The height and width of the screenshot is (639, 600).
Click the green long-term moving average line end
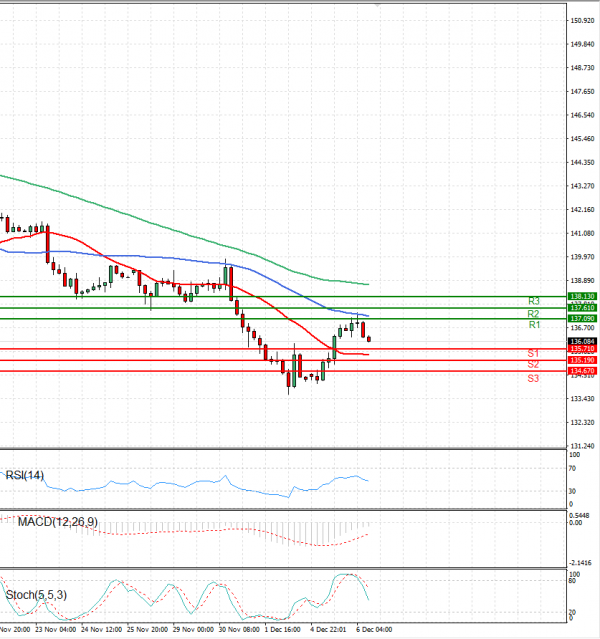[368, 284]
